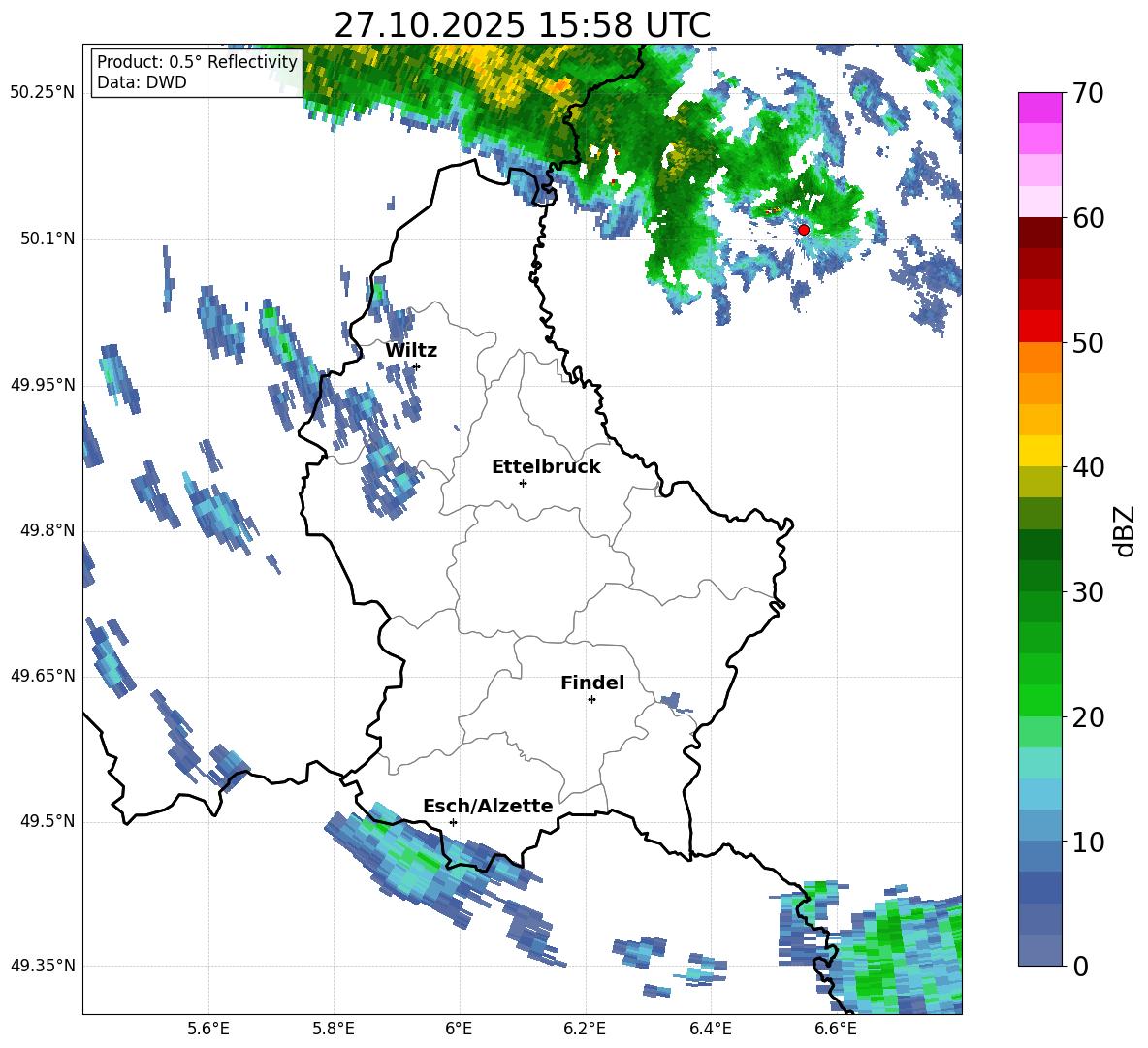Click colorbar tick label 30

(x=1088, y=592)
